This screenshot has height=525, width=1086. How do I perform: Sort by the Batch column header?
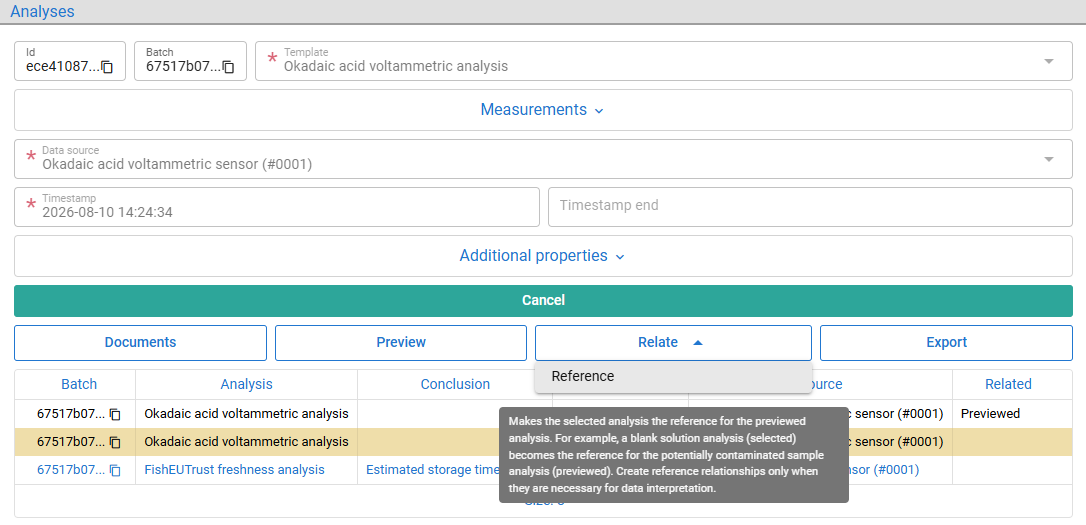[79, 384]
